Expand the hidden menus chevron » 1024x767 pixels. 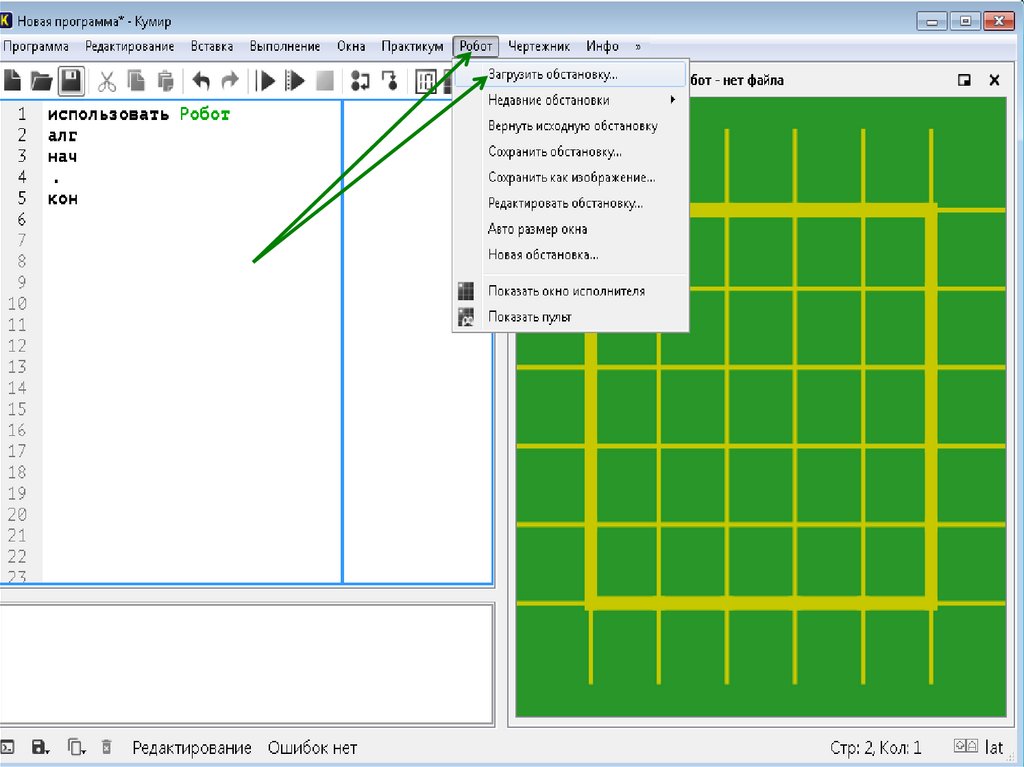638,47
